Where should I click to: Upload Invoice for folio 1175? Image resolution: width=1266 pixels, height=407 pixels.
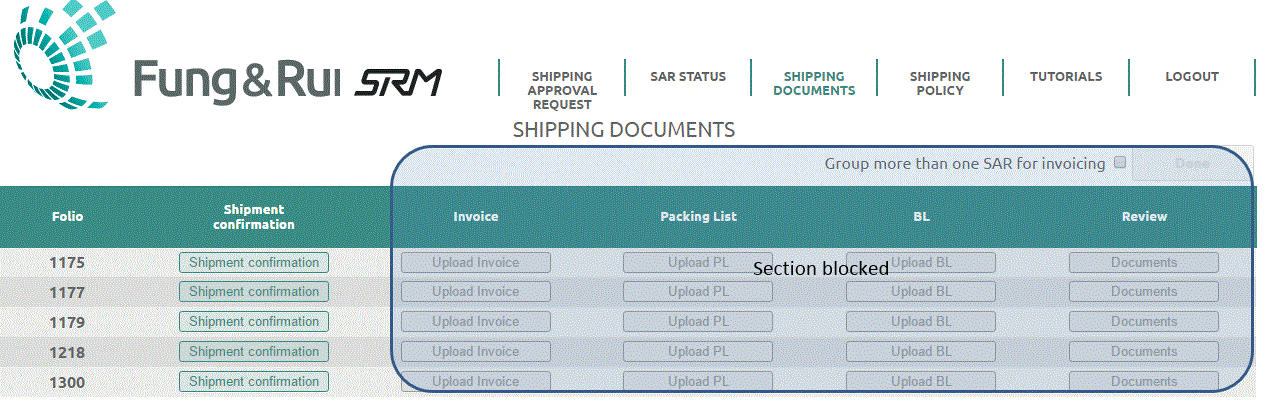(476, 262)
